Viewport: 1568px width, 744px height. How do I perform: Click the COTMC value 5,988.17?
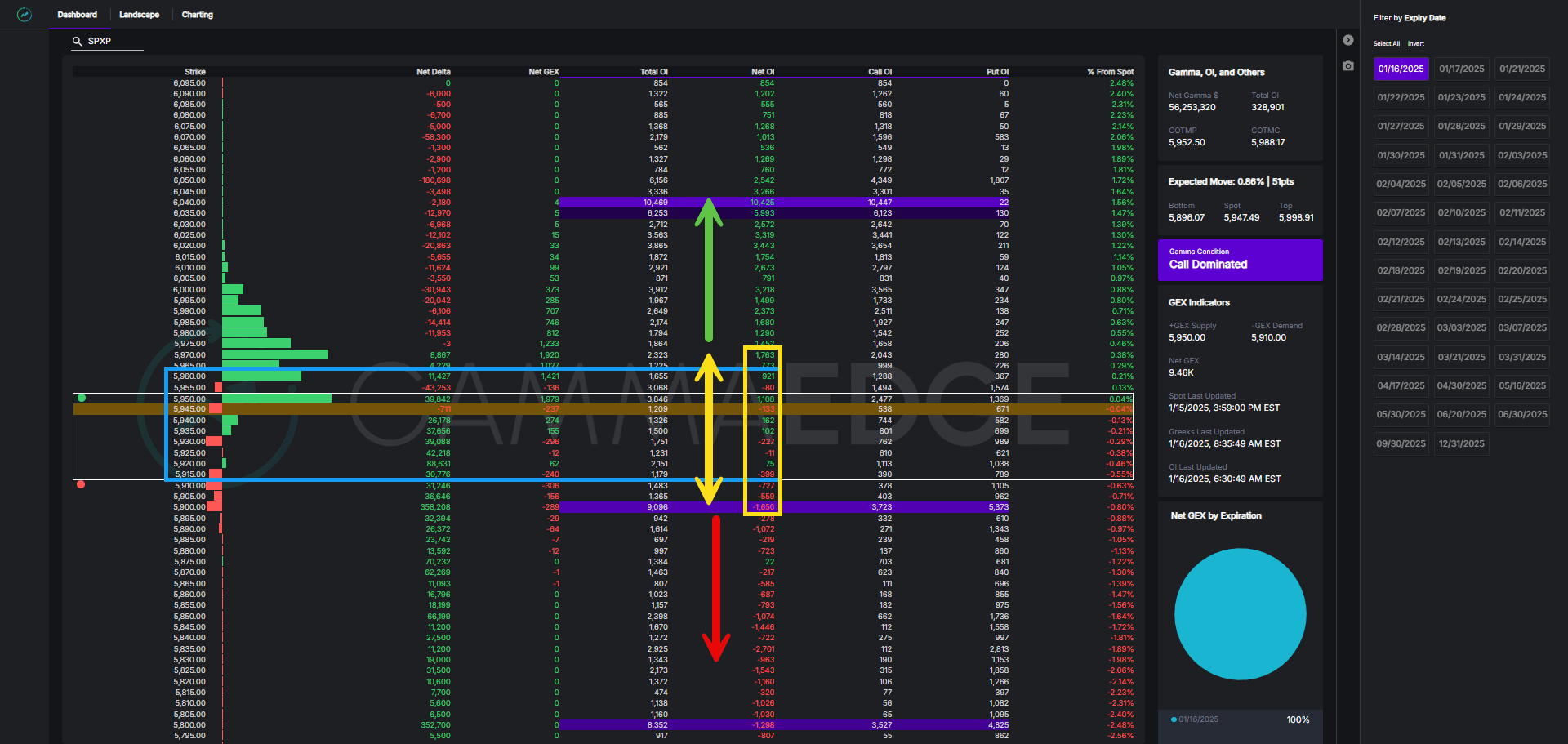click(x=1268, y=143)
